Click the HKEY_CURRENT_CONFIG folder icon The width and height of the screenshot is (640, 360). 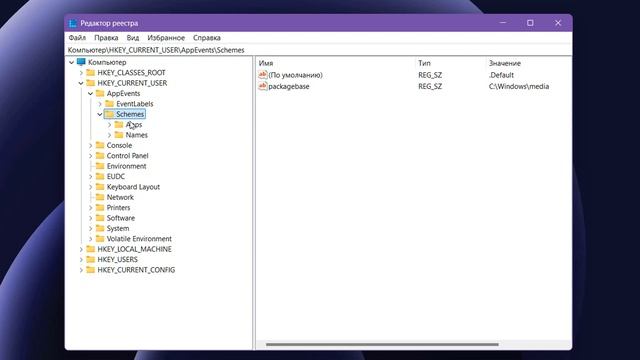click(91, 270)
